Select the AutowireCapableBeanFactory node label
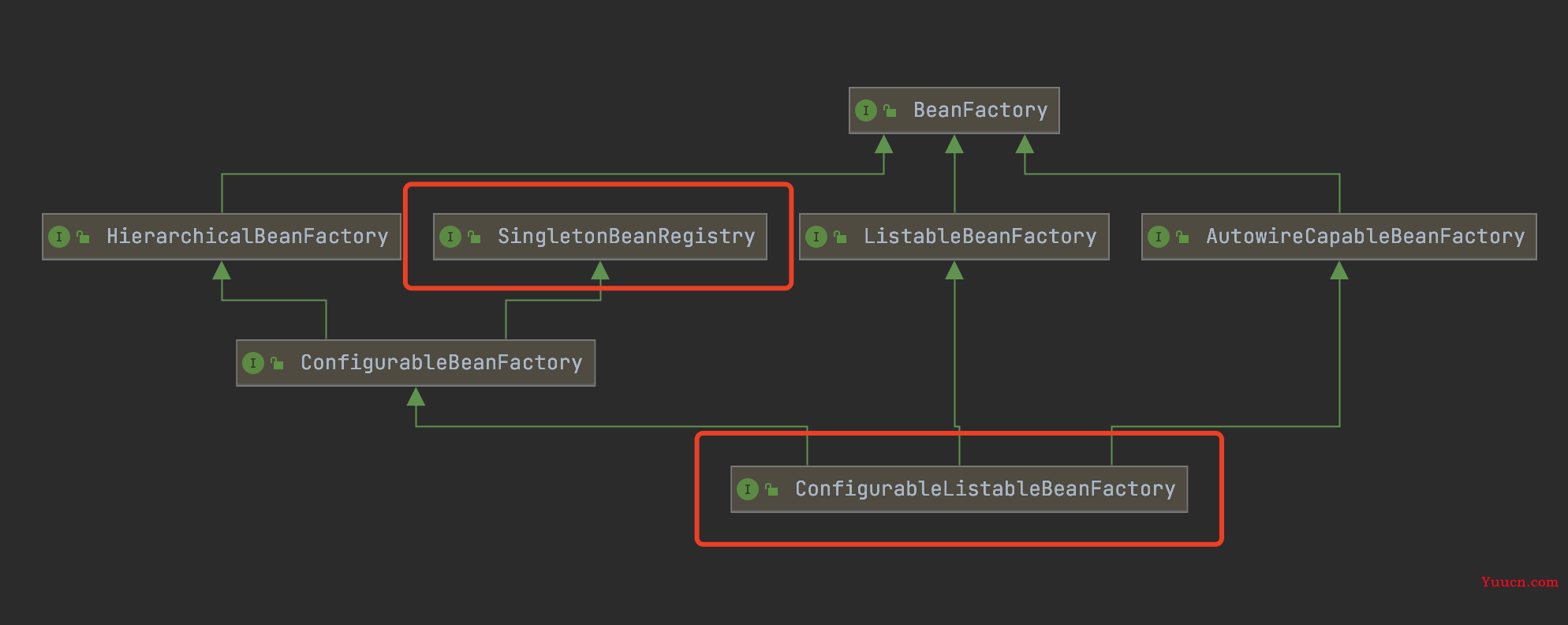 1365,237
